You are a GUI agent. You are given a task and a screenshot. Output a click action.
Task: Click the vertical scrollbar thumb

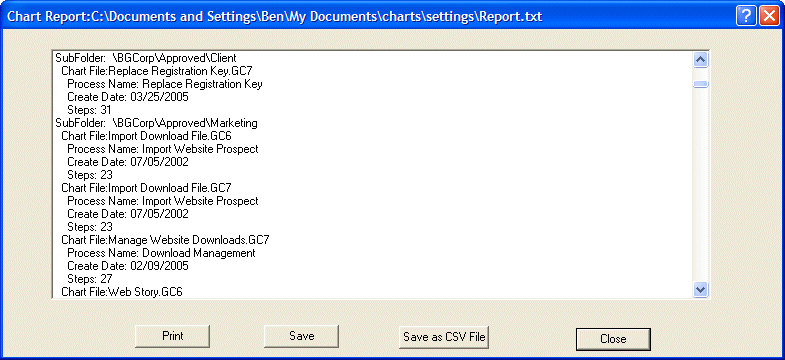700,85
